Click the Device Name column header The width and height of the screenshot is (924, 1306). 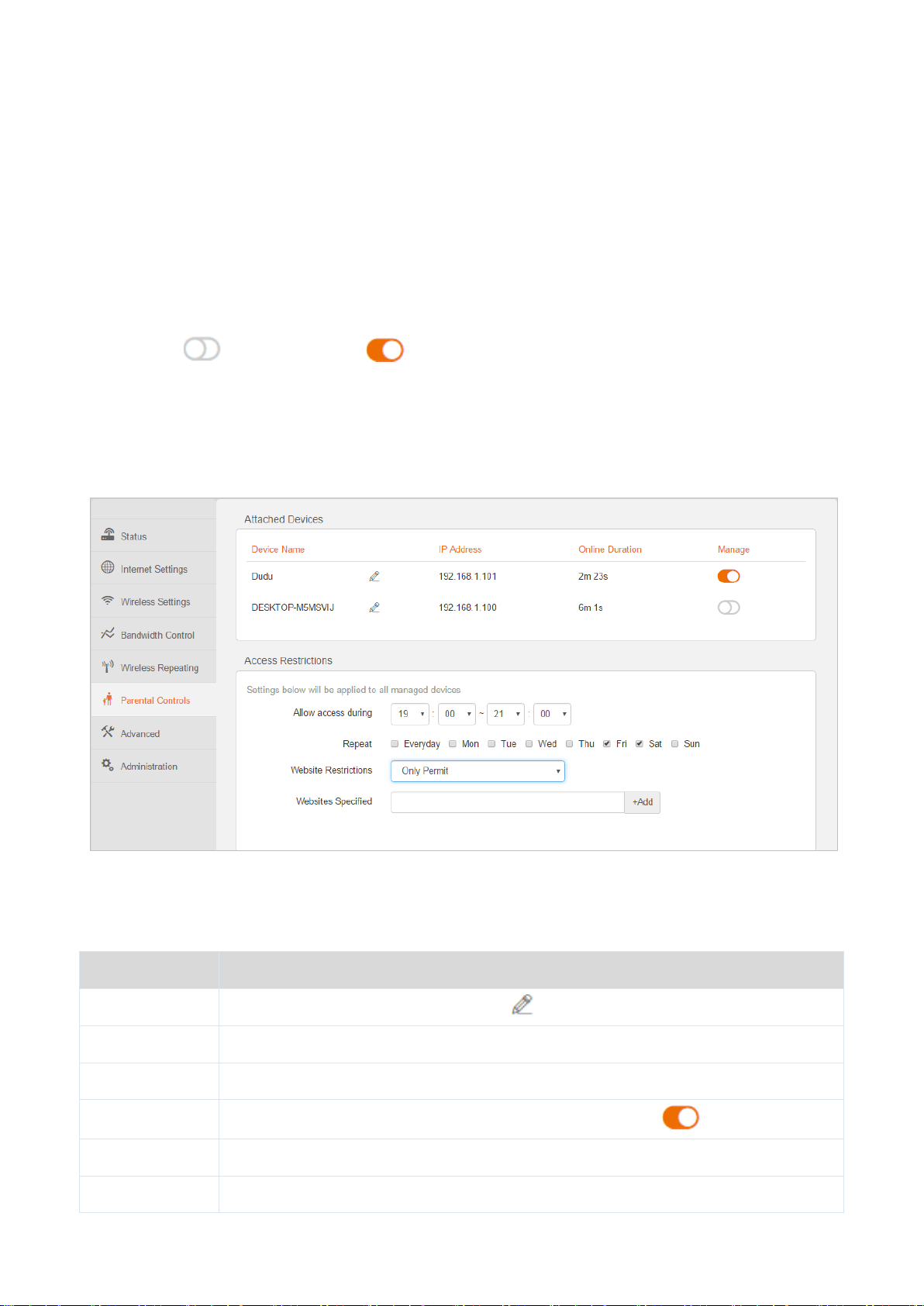[x=278, y=550]
